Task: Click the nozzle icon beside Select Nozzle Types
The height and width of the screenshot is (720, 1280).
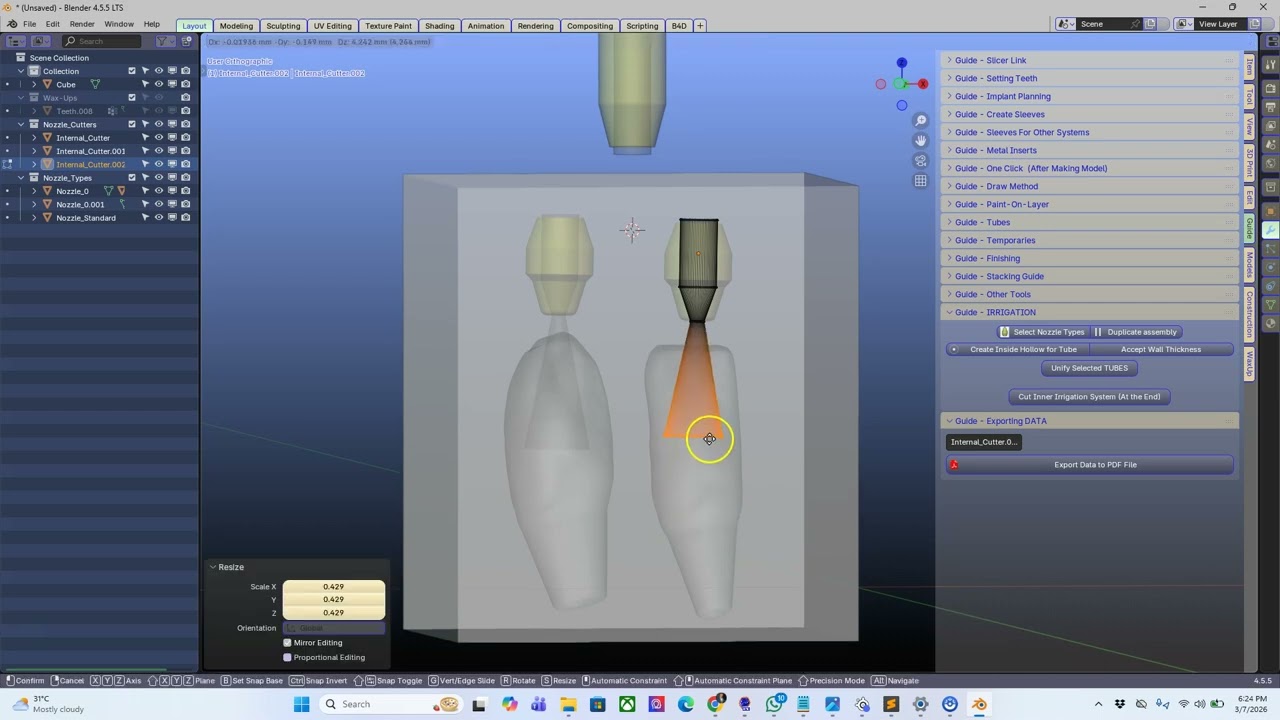Action: pyautogui.click(x=1005, y=332)
